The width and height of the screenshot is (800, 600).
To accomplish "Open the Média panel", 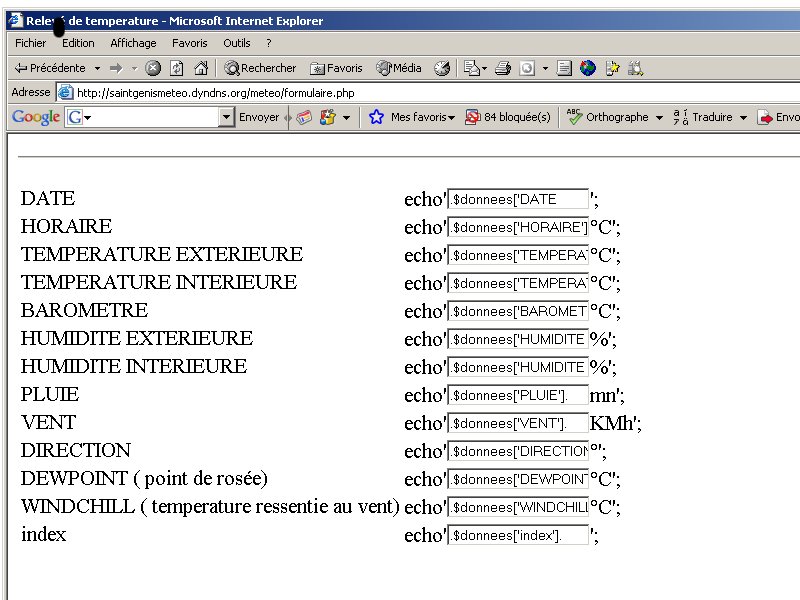I will 399,68.
